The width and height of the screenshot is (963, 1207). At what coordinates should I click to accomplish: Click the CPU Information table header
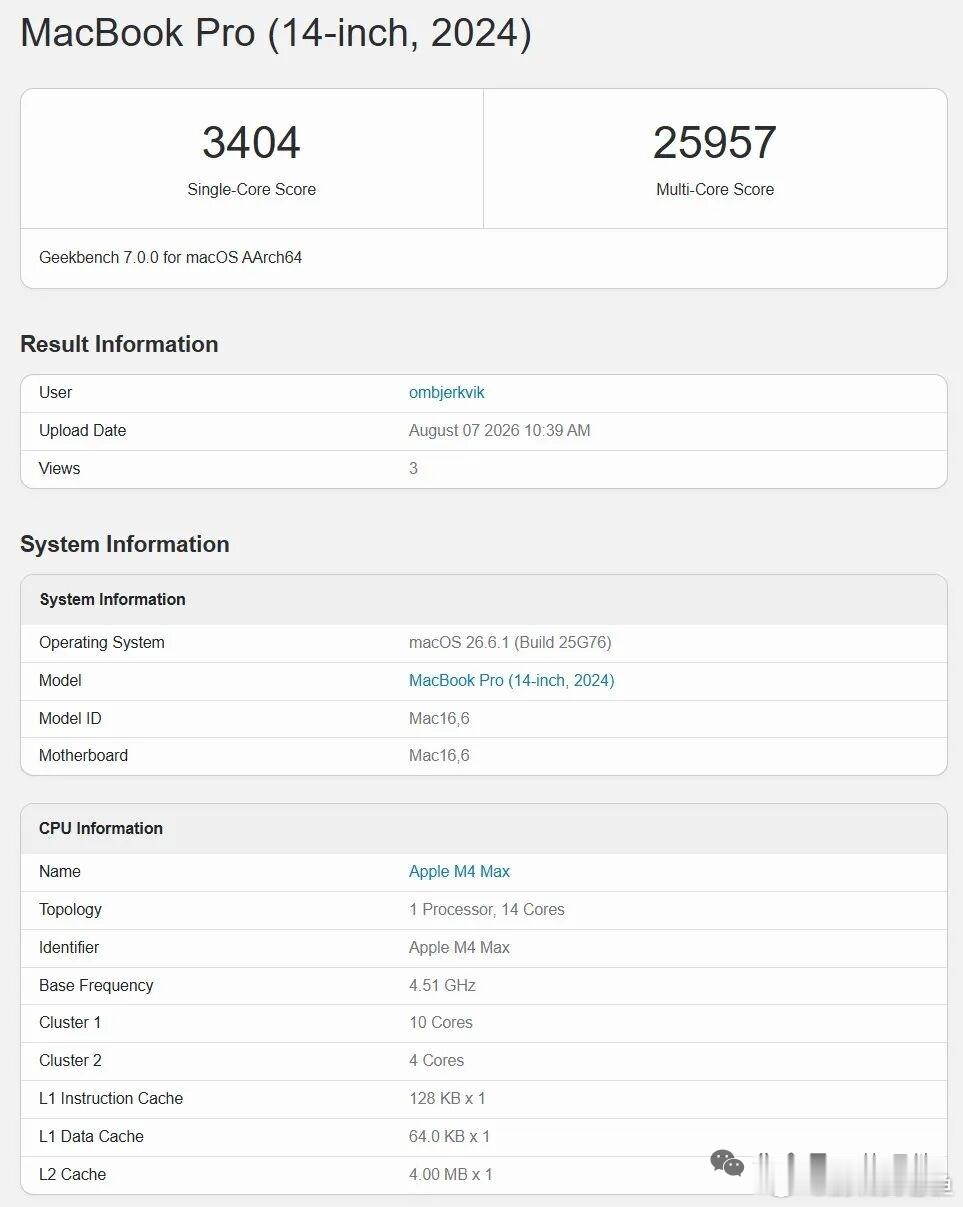pos(484,828)
